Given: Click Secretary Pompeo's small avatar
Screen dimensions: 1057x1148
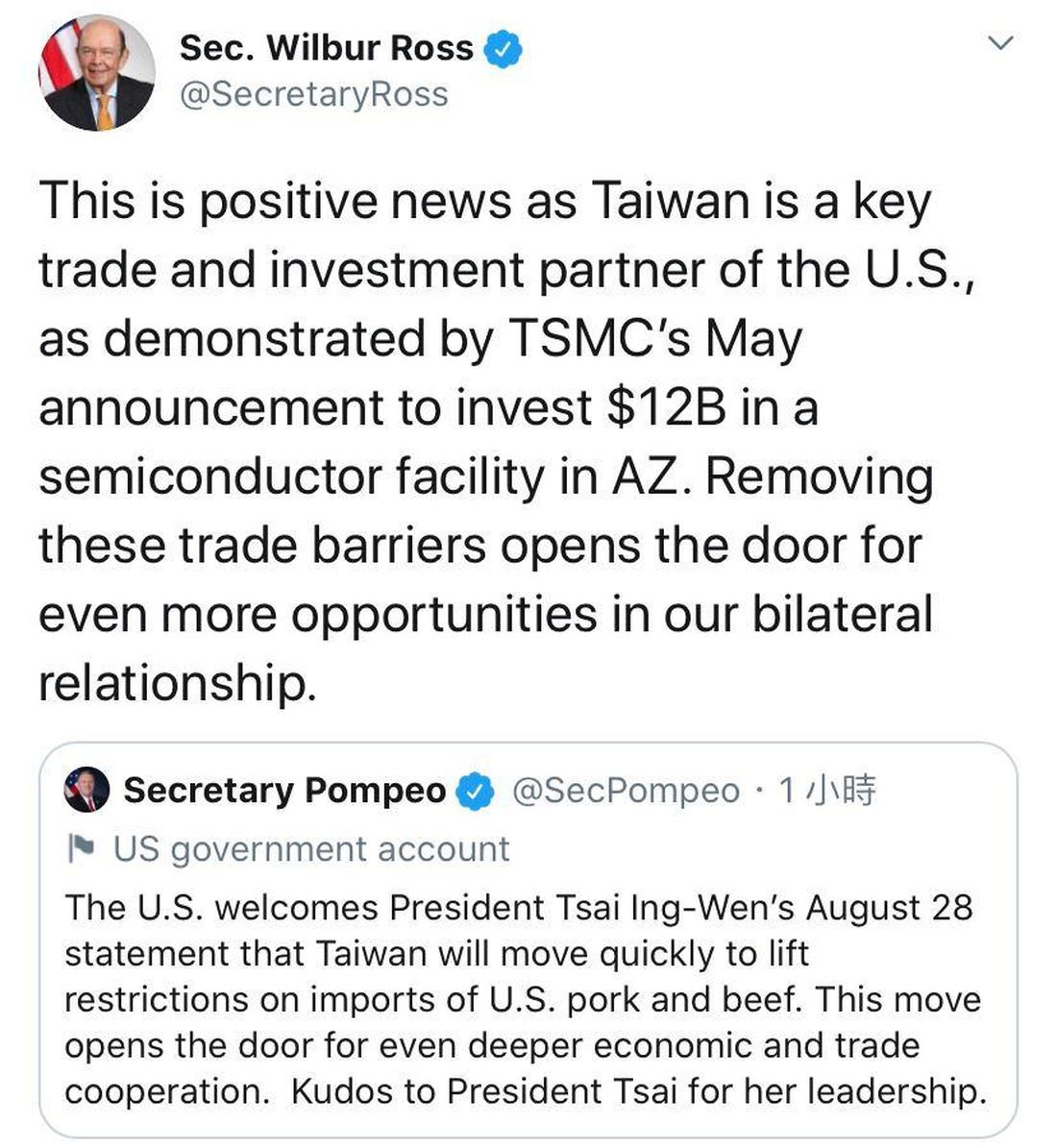Looking at the screenshot, I should pos(86,790).
